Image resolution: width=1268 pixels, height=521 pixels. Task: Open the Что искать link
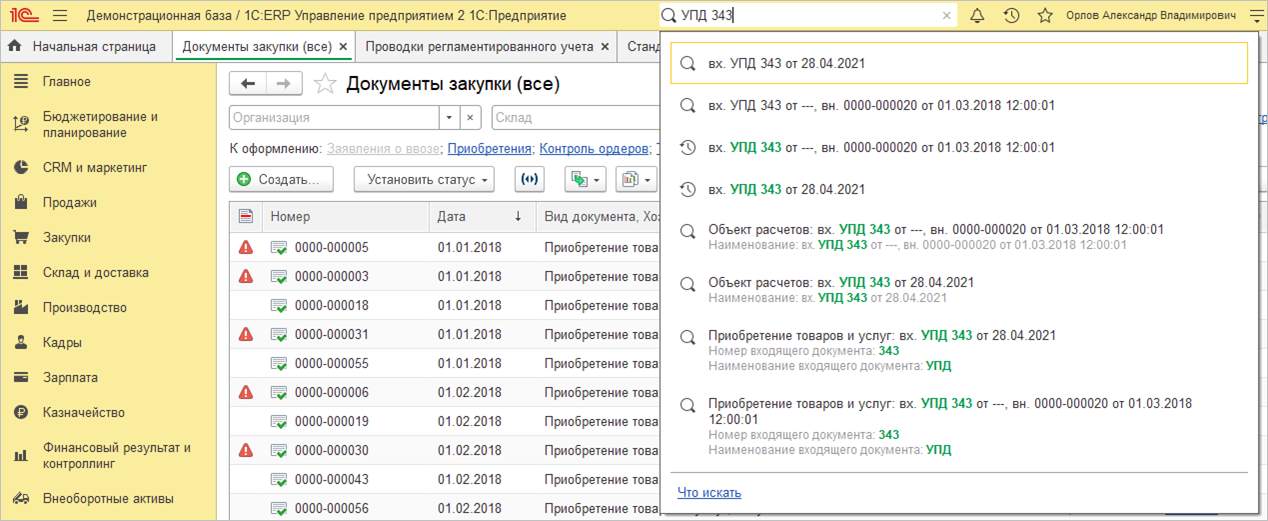pyautogui.click(x=709, y=493)
